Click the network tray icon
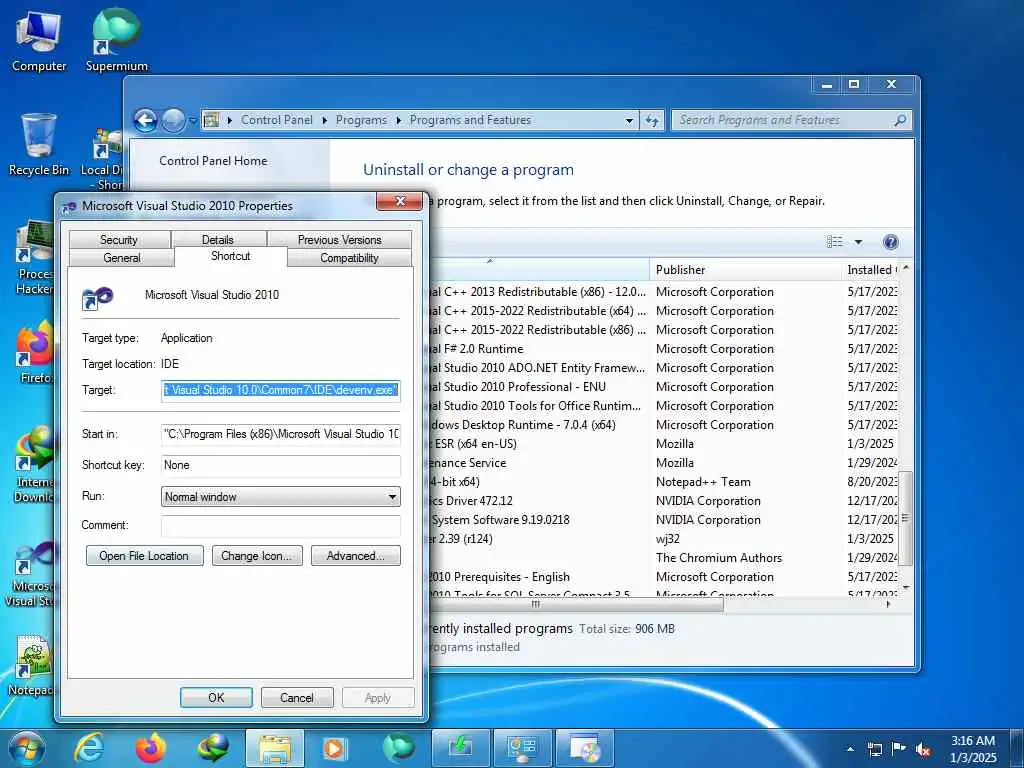This screenshot has width=1024, height=768. pyautogui.click(x=874, y=749)
